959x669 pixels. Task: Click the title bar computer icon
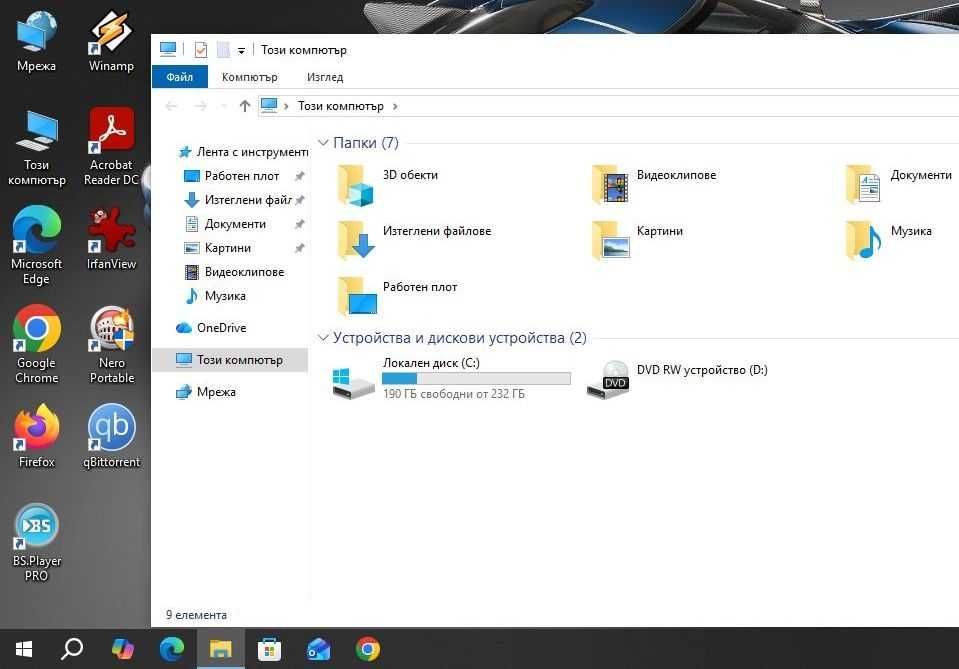tap(168, 49)
